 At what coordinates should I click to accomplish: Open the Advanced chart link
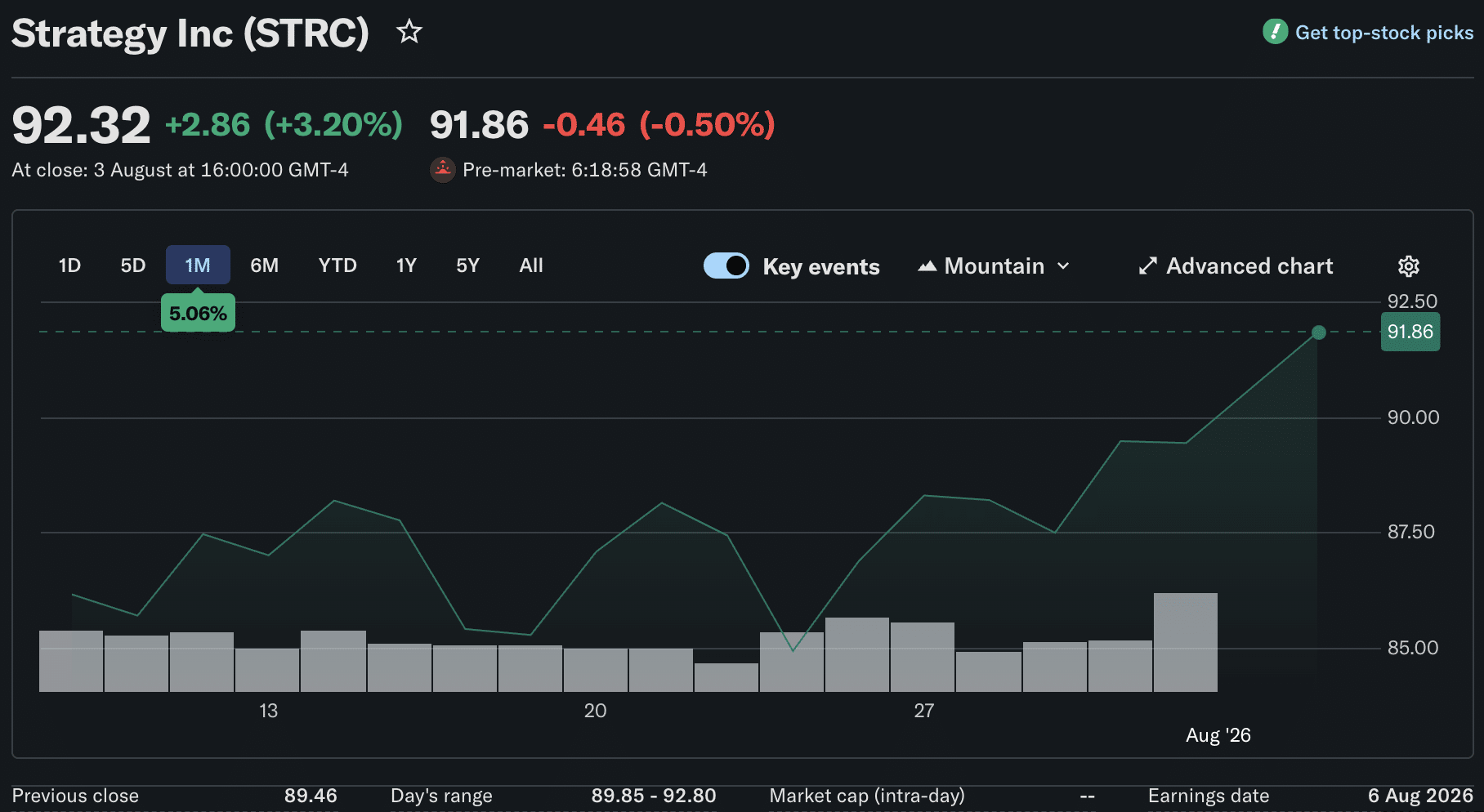(1249, 266)
